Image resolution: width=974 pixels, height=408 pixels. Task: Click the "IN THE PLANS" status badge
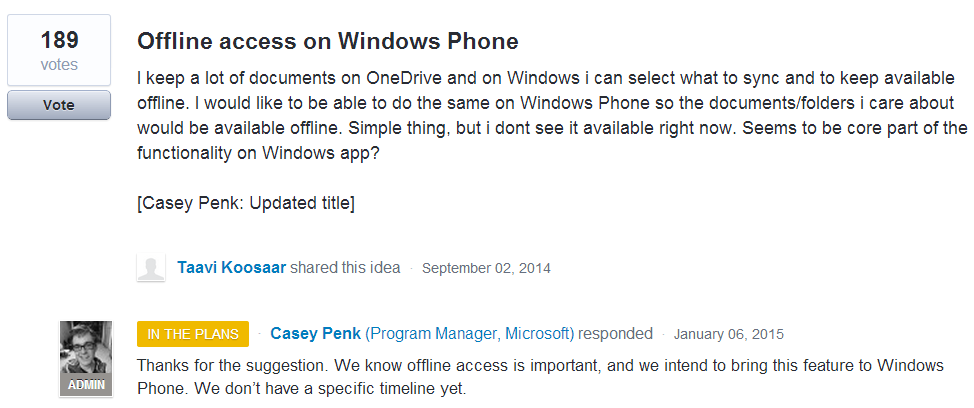click(193, 334)
